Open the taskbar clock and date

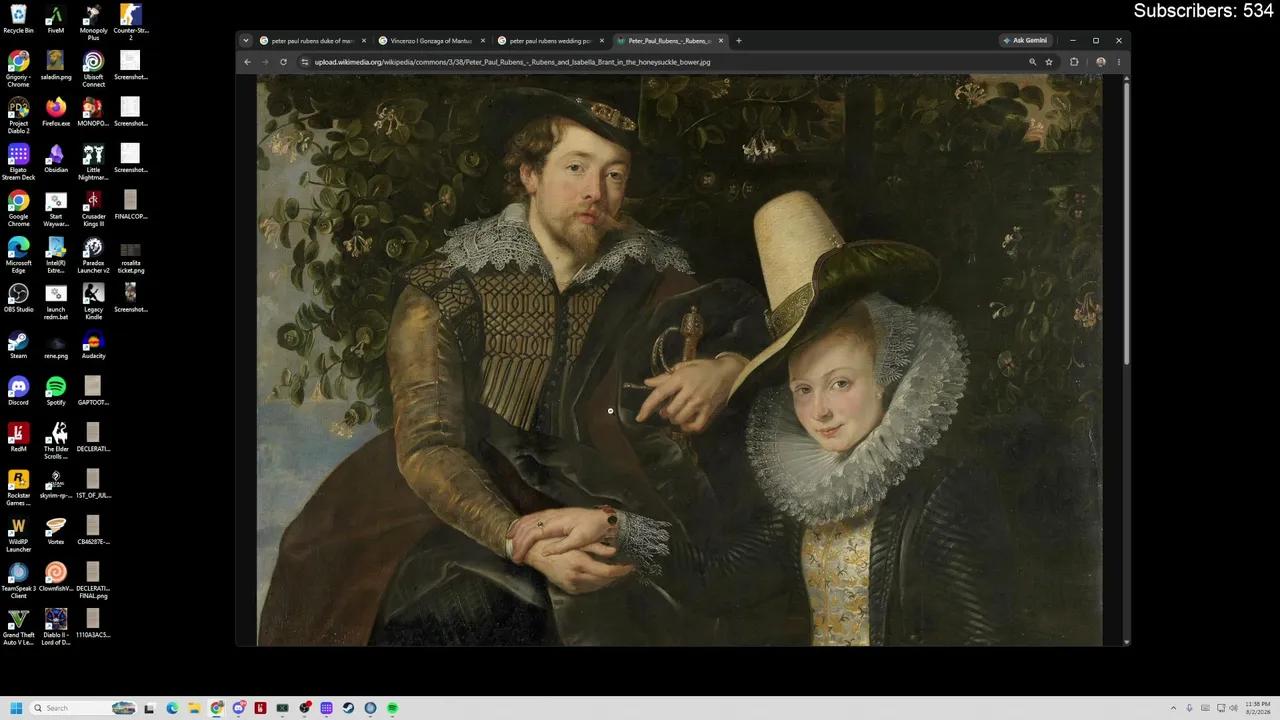tap(1257, 708)
